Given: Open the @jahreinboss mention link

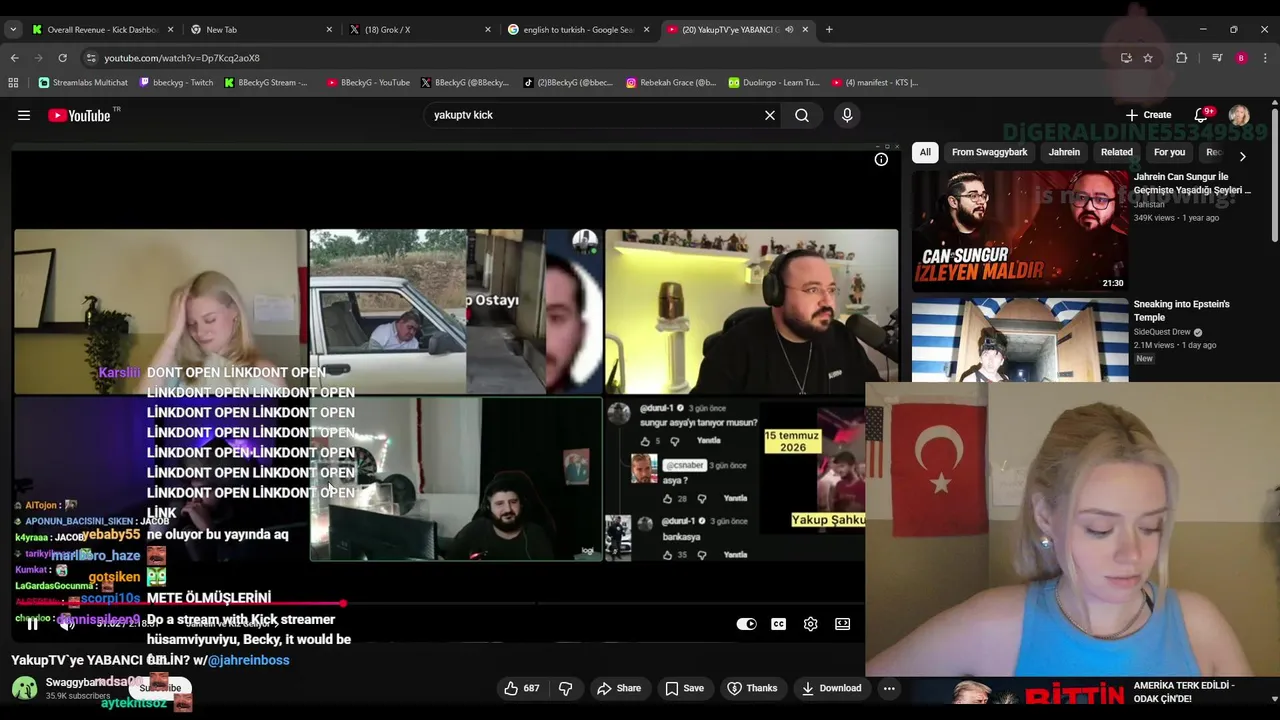Looking at the screenshot, I should pos(248,660).
